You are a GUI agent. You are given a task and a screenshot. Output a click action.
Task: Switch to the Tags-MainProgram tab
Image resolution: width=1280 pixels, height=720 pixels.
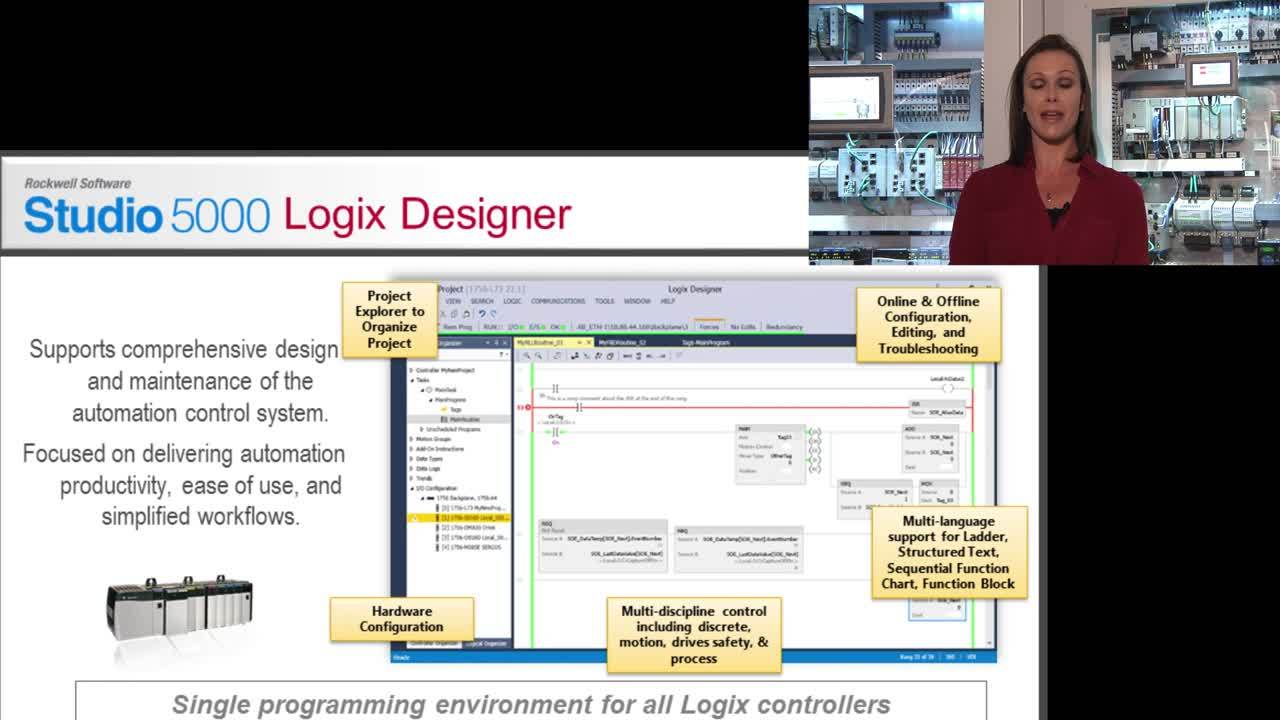(706, 342)
